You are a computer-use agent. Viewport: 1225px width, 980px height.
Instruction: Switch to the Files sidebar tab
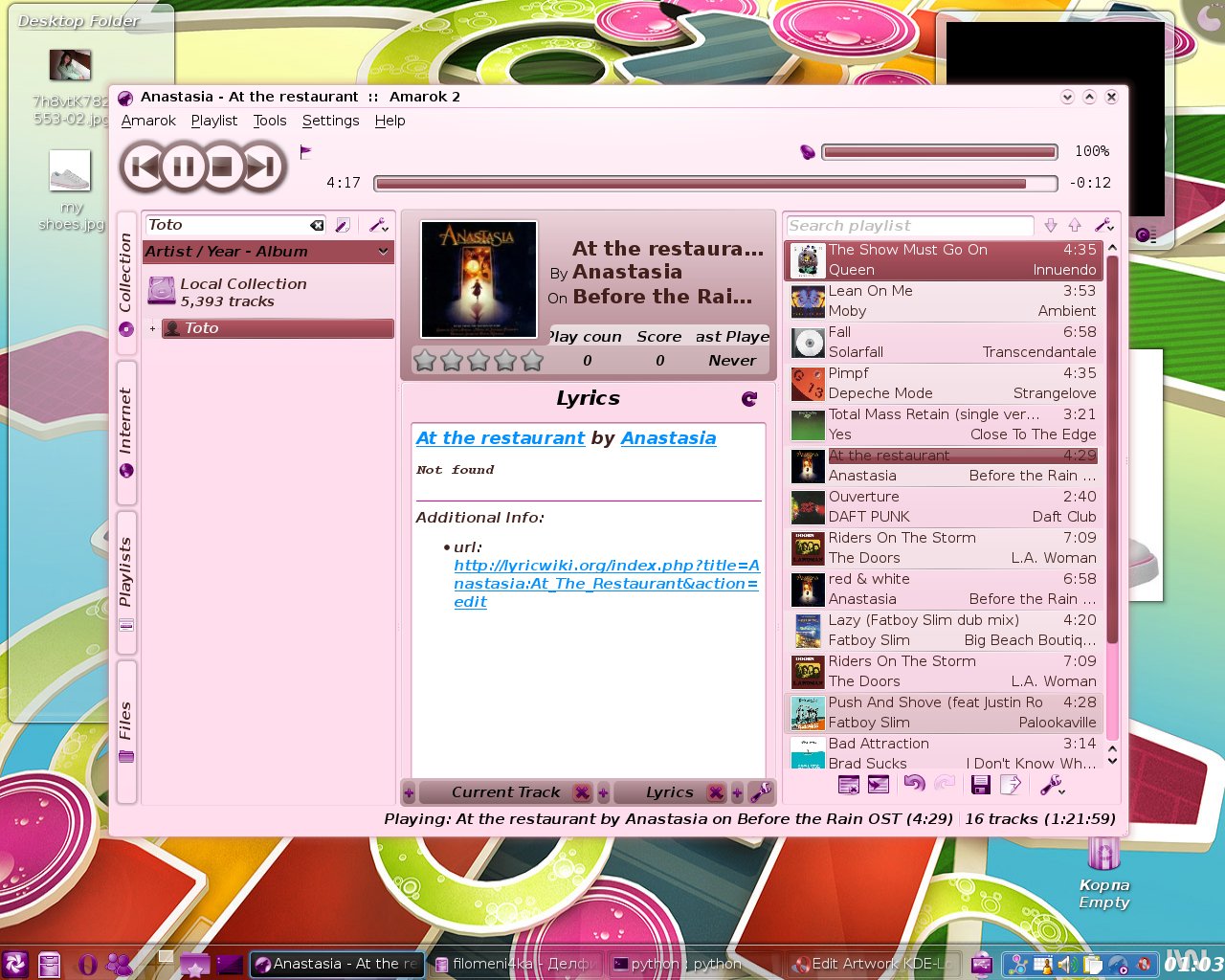click(126, 731)
